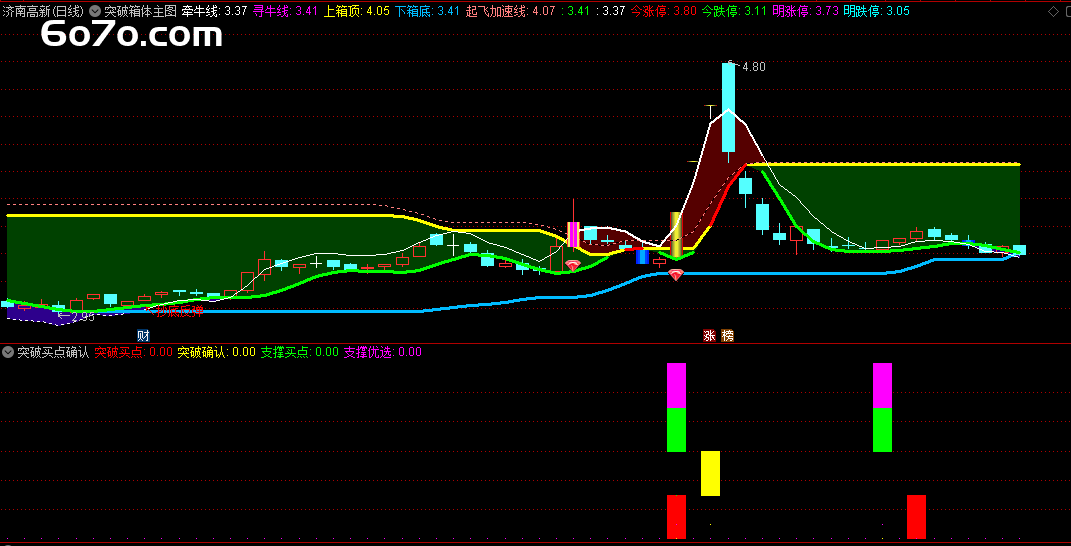1071x546 pixels.
Task: Click the red gem signal under pink striped bar
Action: (572, 265)
